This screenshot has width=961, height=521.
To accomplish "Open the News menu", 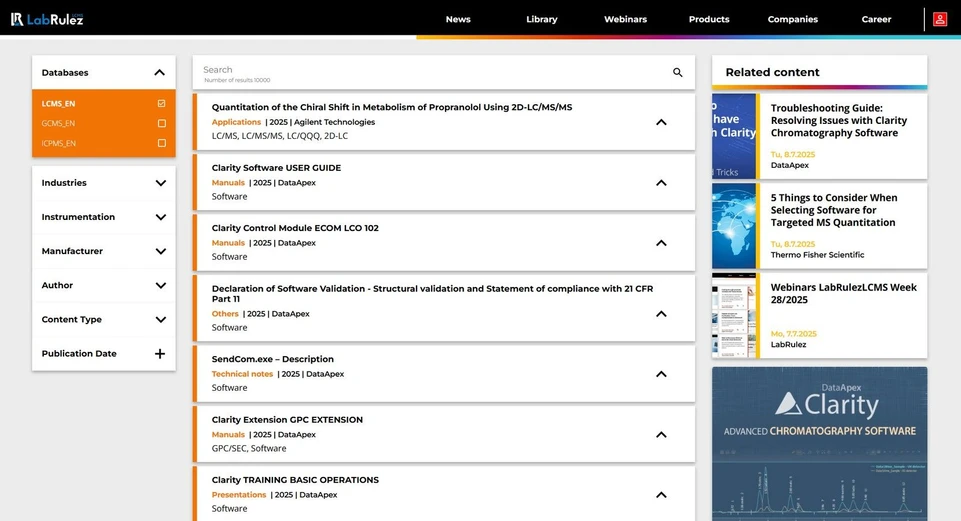I will (458, 19).
